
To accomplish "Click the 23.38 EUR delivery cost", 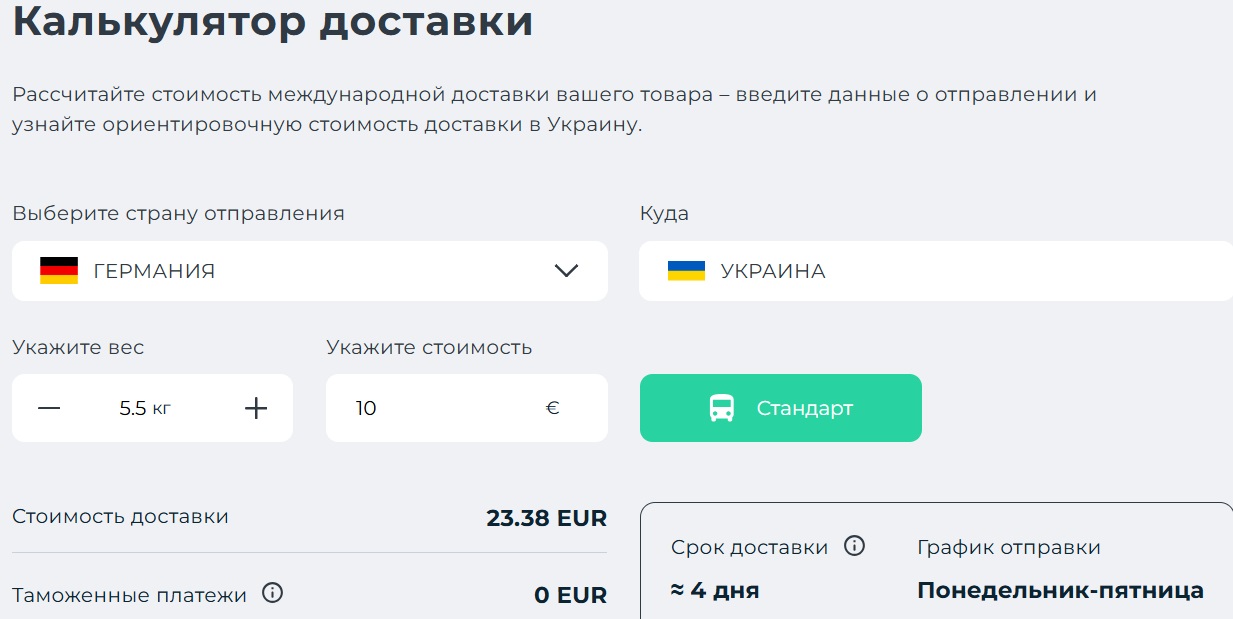I will pyautogui.click(x=547, y=518).
